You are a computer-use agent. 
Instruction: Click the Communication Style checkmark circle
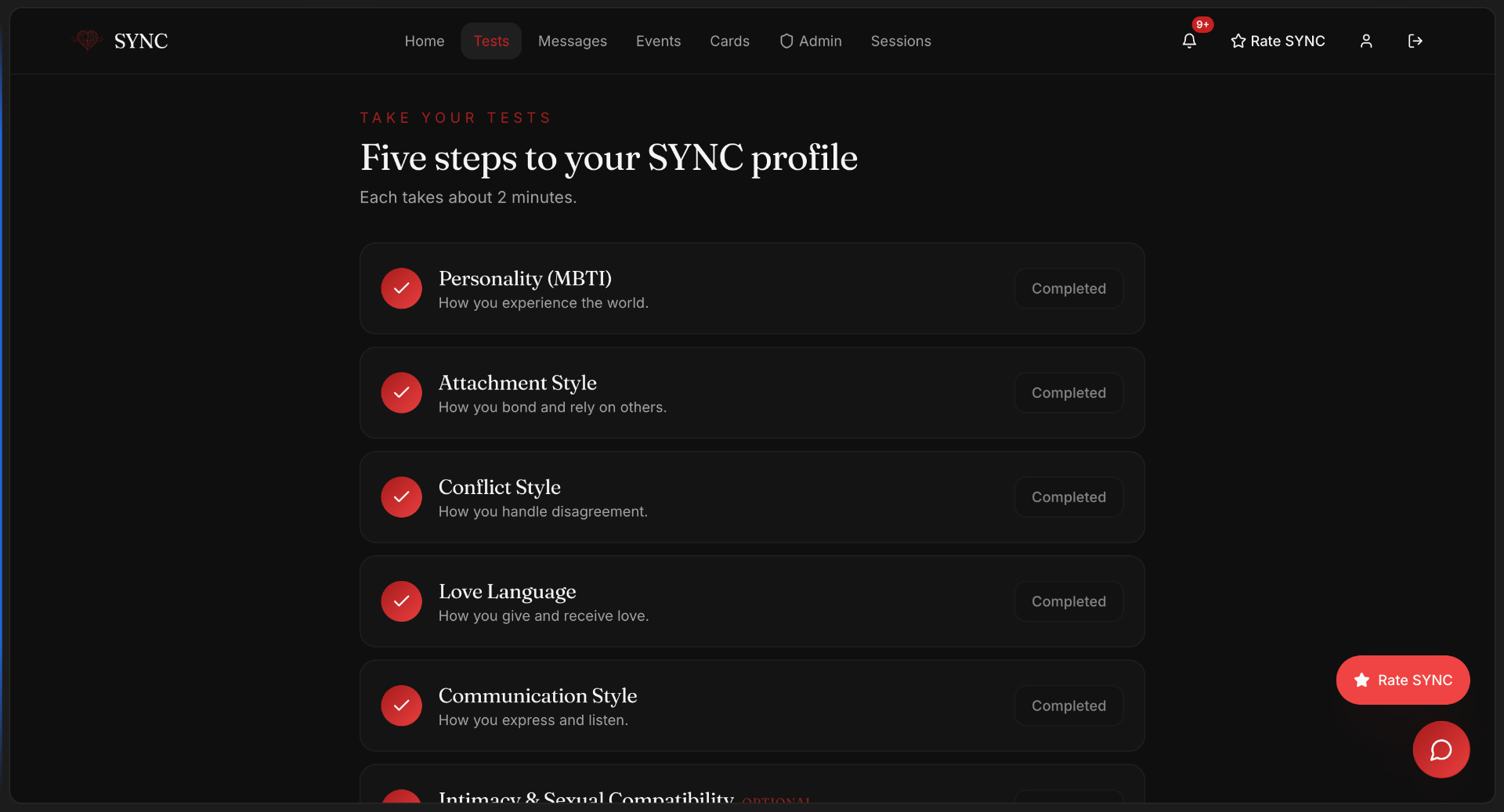click(402, 706)
